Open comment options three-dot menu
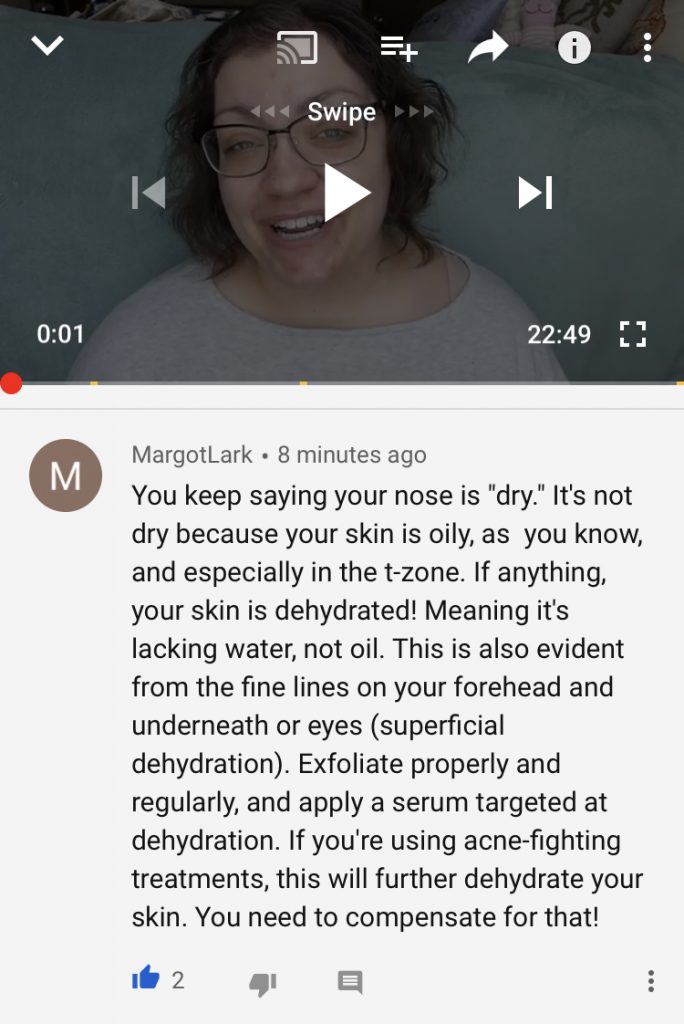This screenshot has height=1024, width=684. (651, 981)
